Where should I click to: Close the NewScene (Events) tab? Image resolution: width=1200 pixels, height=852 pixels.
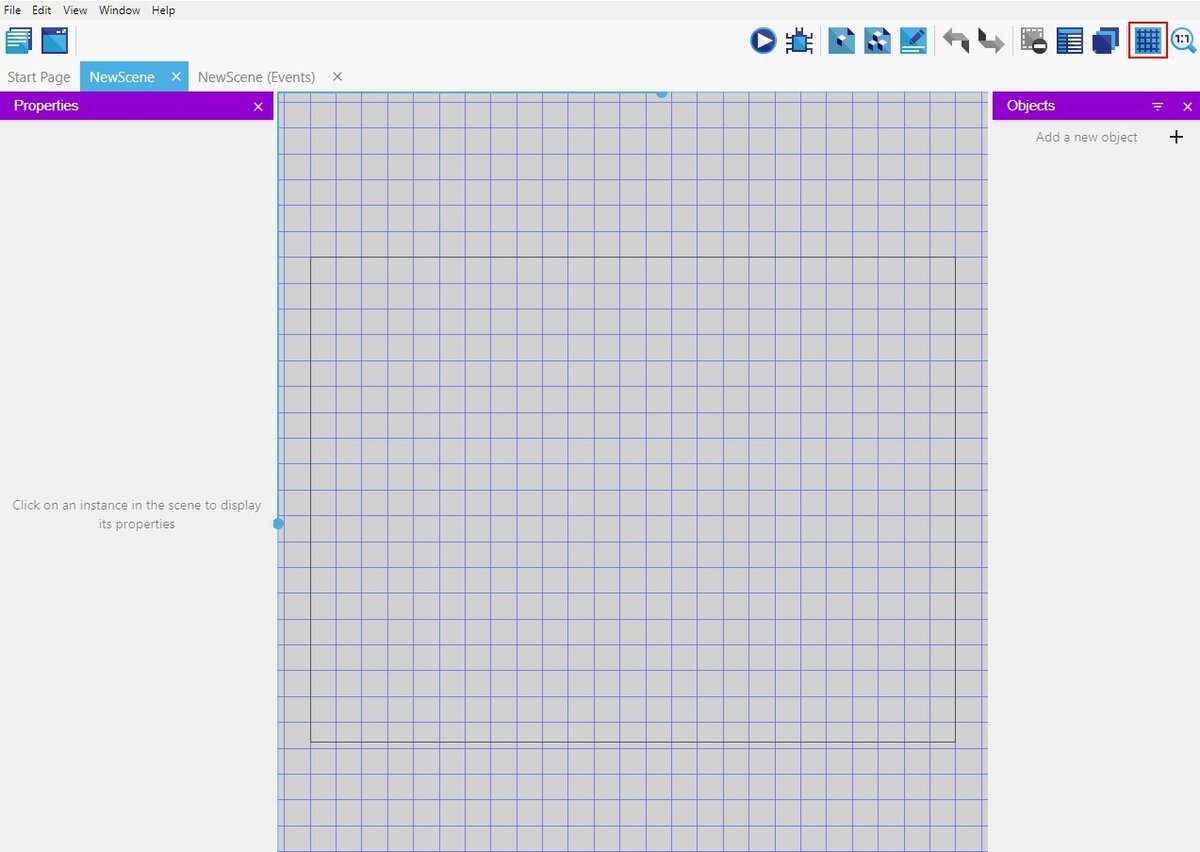337,76
